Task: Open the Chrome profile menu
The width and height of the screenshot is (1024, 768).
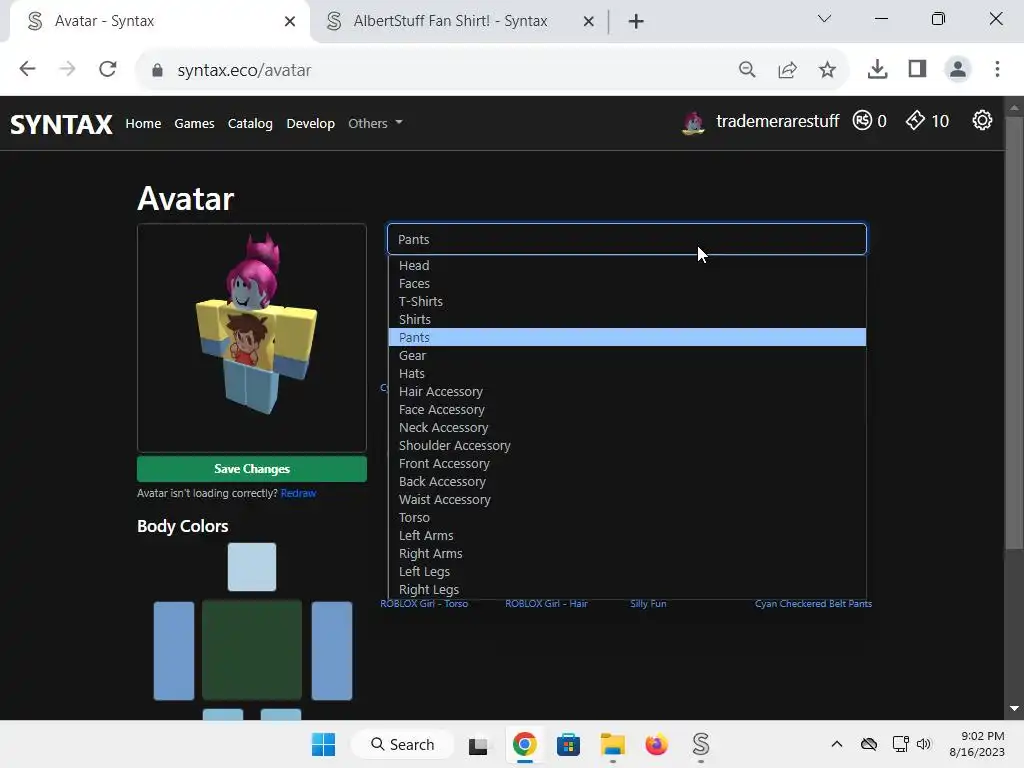Action: (958, 69)
